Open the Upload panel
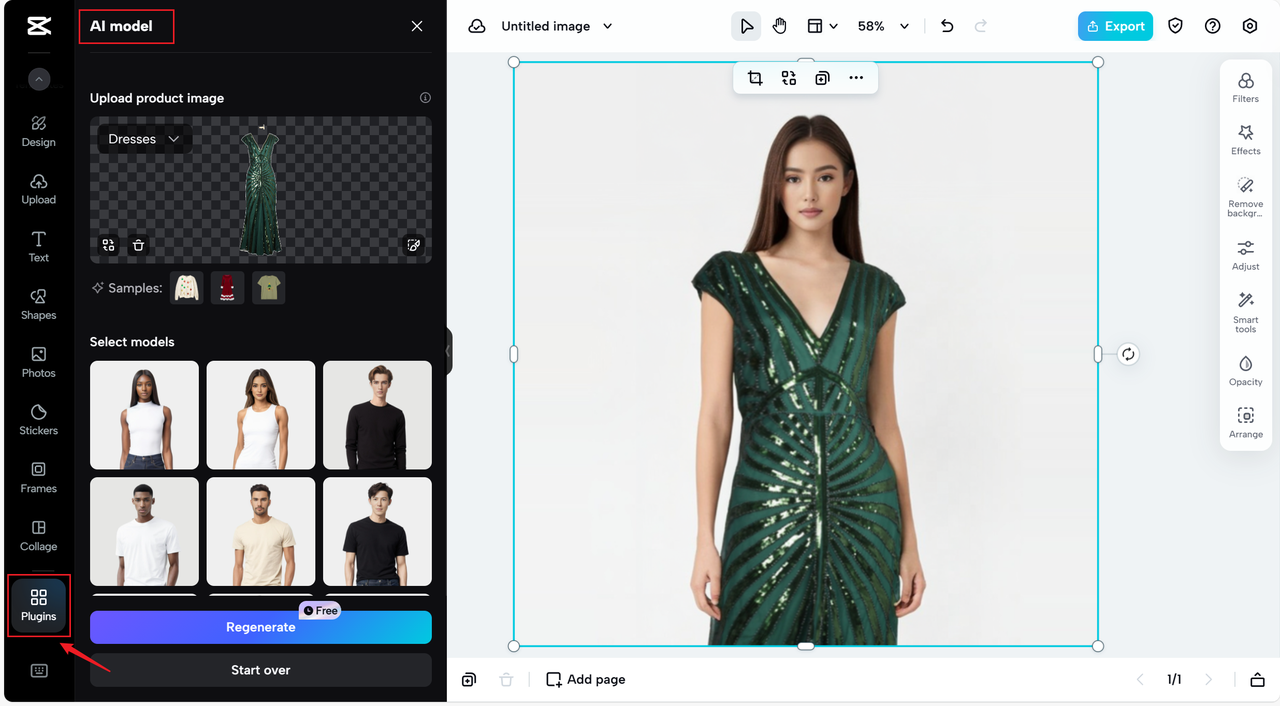1280x706 pixels. click(39, 189)
